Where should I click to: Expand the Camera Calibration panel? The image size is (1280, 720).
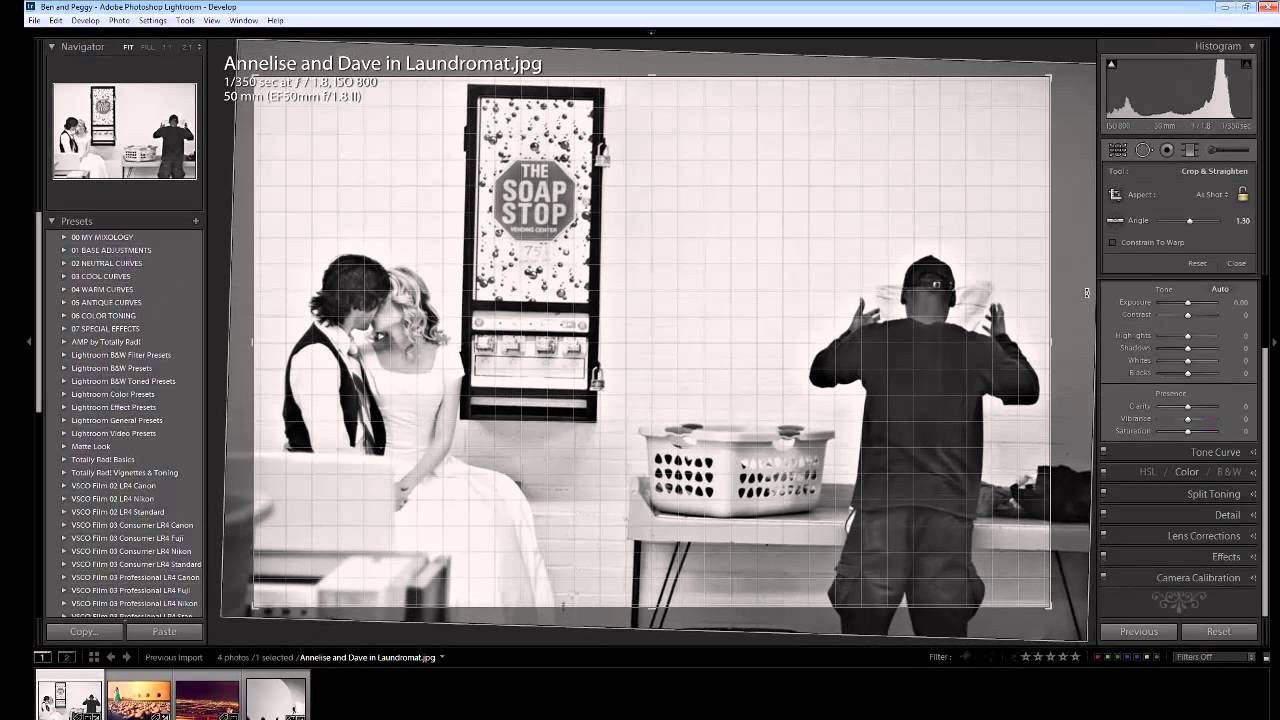coord(1253,578)
